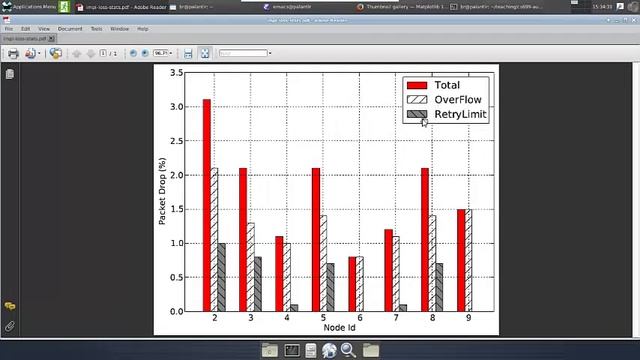Open the home folder icon in dock
Image resolution: width=640 pixels, height=360 pixels.
click(269, 350)
